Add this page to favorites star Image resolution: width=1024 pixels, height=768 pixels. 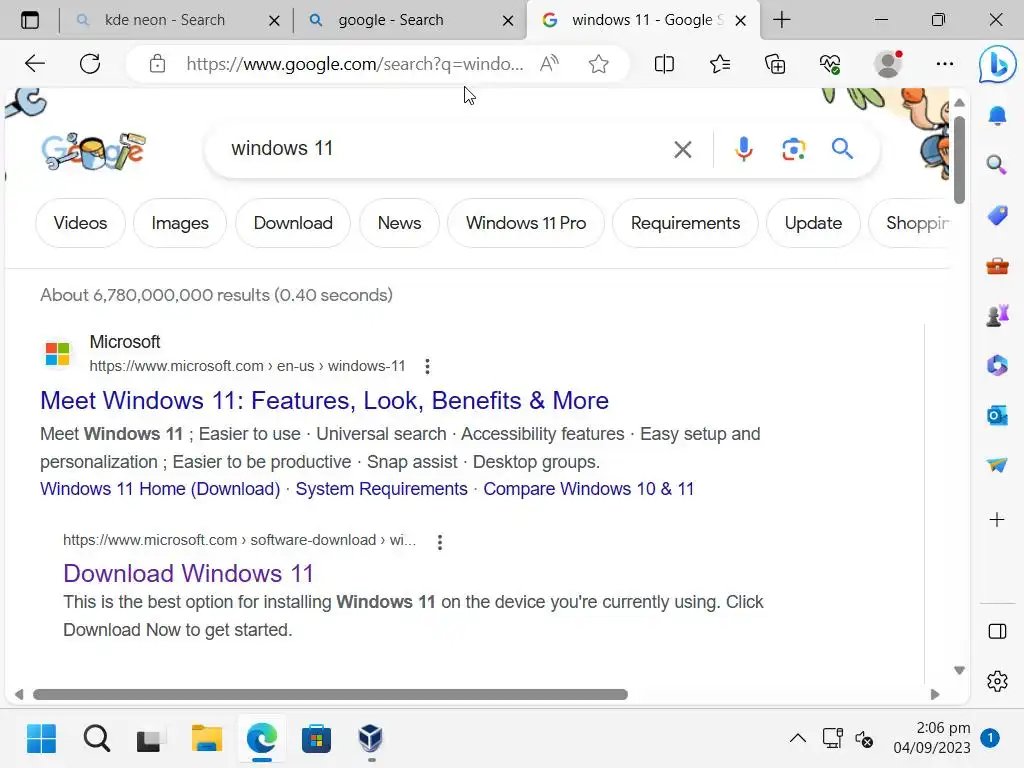click(x=598, y=64)
